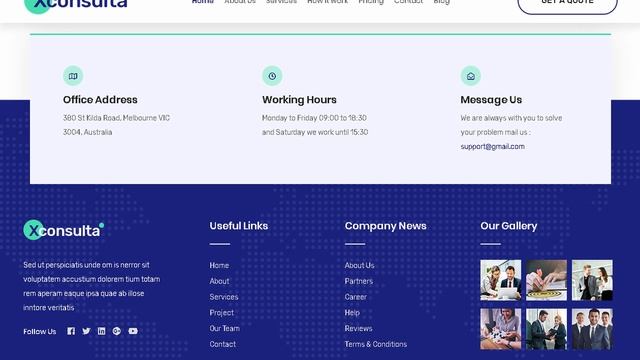The image size is (640, 360).
Task: Open Partners under Company News
Action: coord(358,281)
